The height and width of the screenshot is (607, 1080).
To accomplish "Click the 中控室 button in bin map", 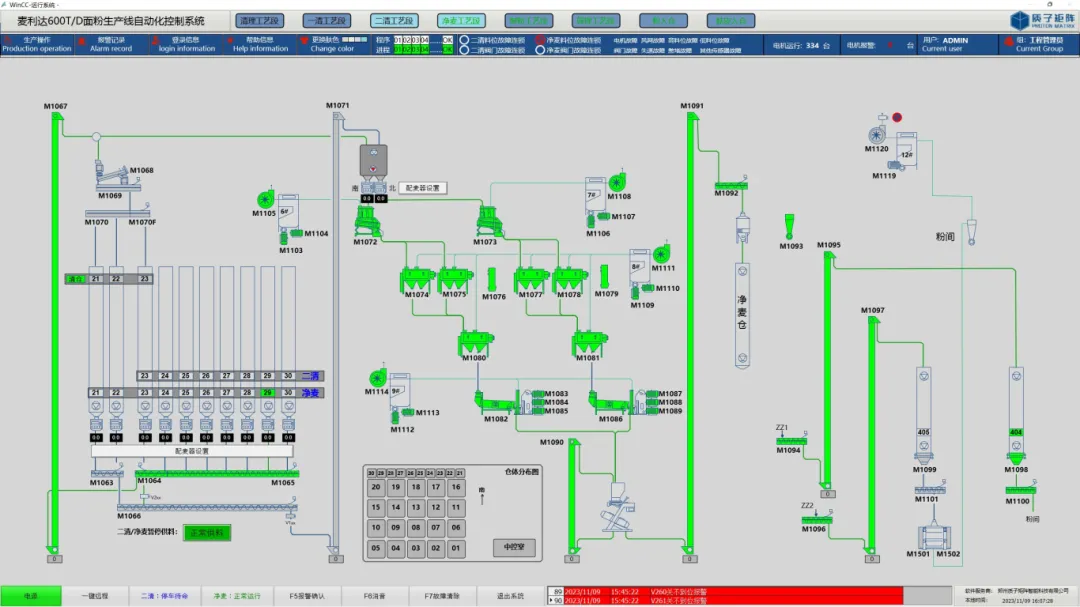I will click(x=514, y=547).
